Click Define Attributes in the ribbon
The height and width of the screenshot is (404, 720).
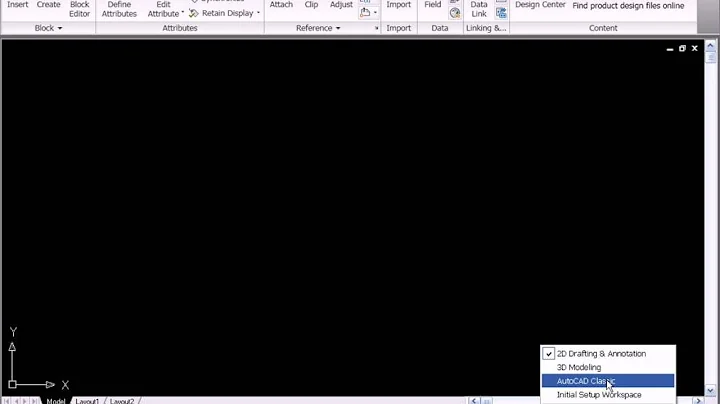[119, 9]
